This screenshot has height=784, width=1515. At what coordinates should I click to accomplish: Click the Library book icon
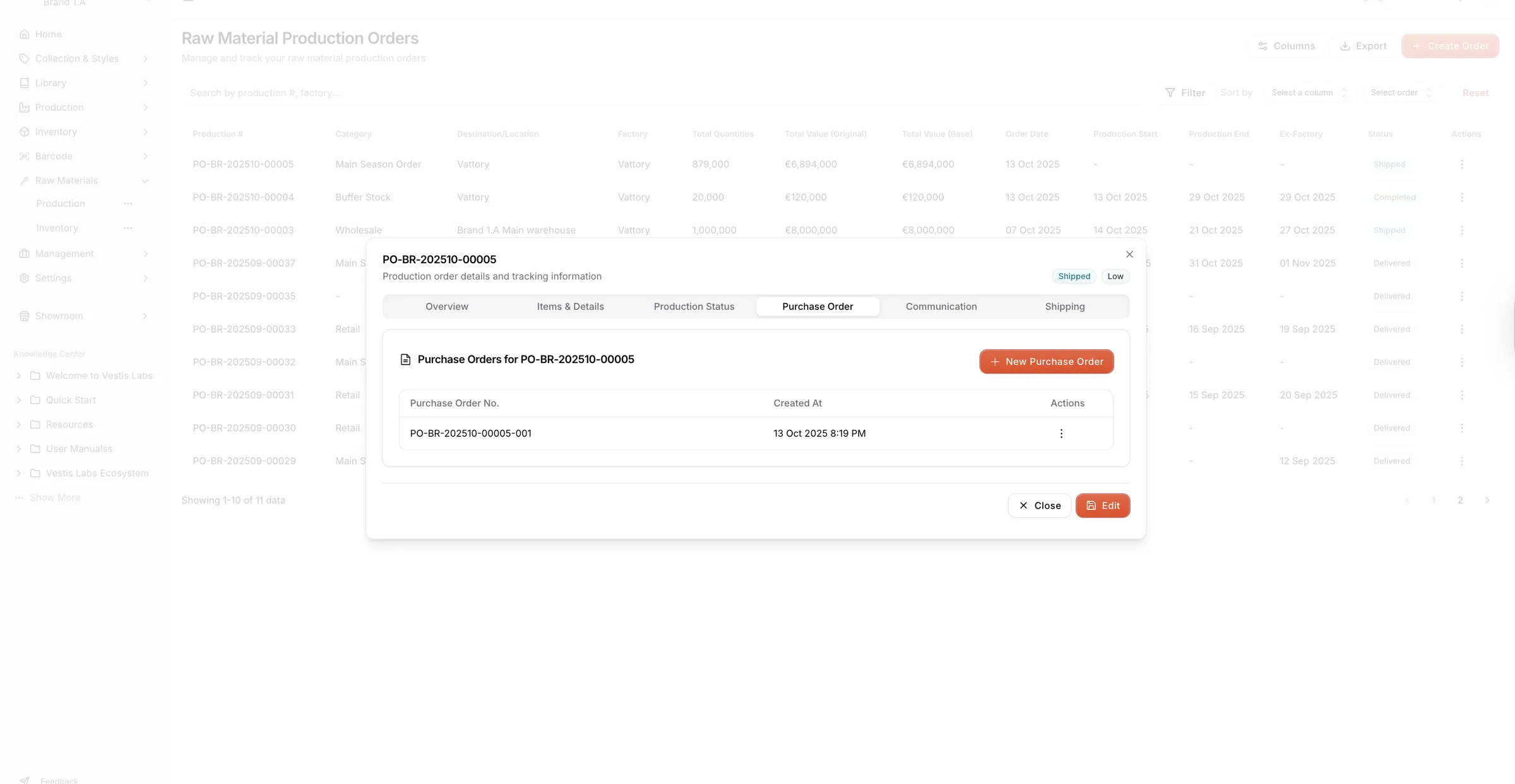pos(25,83)
